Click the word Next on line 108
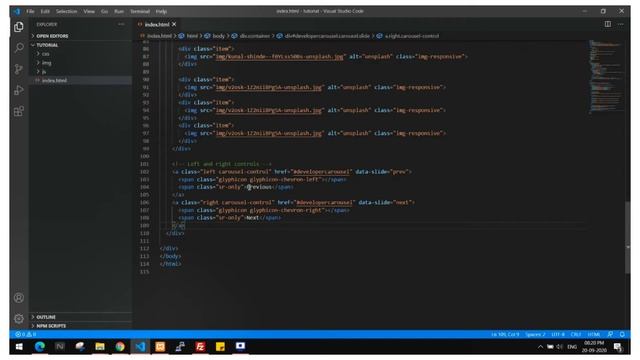The height and width of the screenshot is (360, 640). (253, 218)
